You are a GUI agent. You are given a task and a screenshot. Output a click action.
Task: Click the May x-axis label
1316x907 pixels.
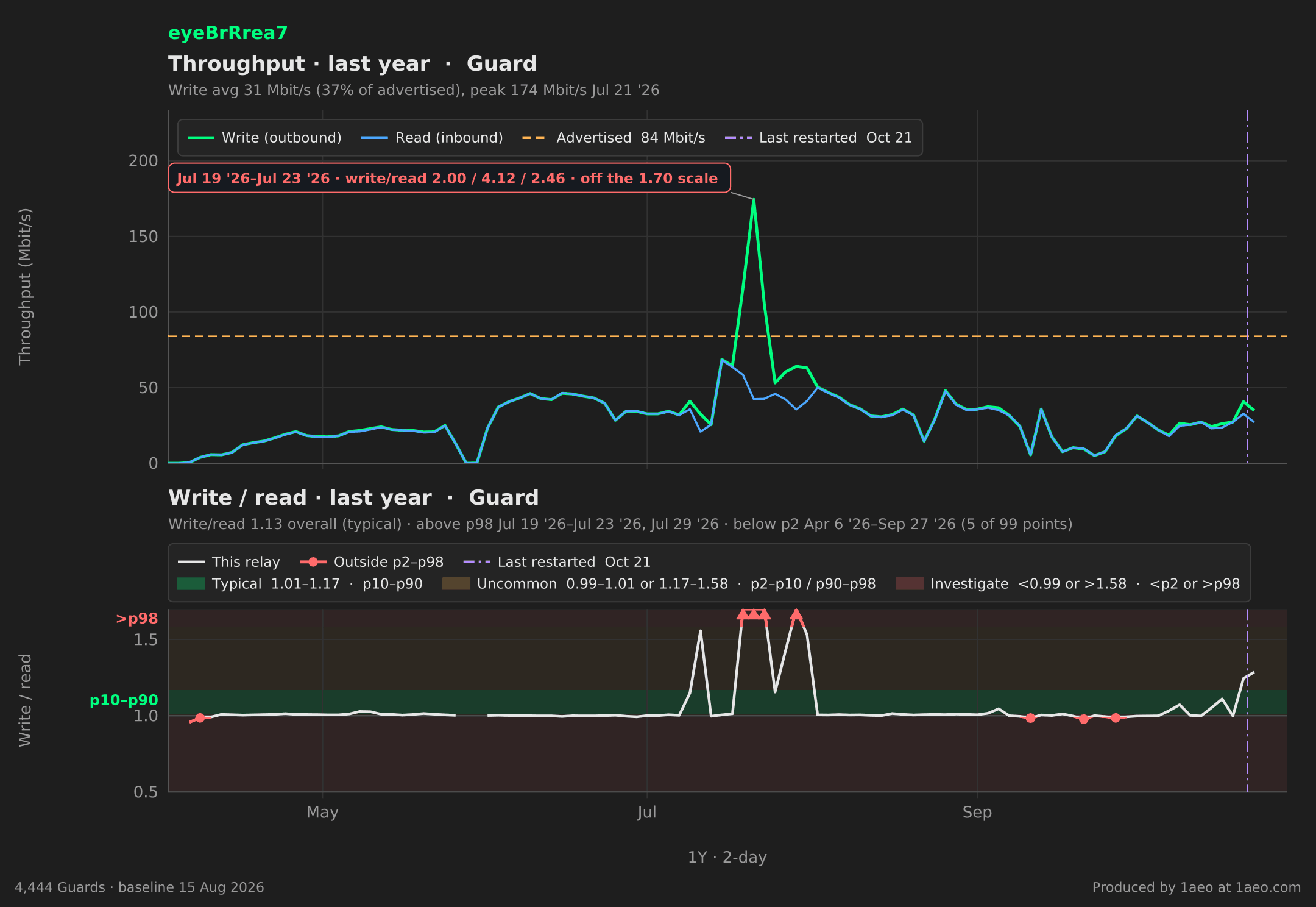point(322,813)
